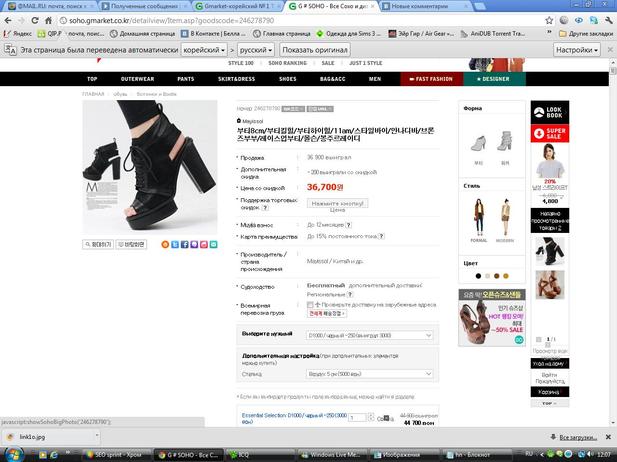Select the ankle boot shape icon
This screenshot has width=617, height=462.
pyautogui.click(x=478, y=144)
